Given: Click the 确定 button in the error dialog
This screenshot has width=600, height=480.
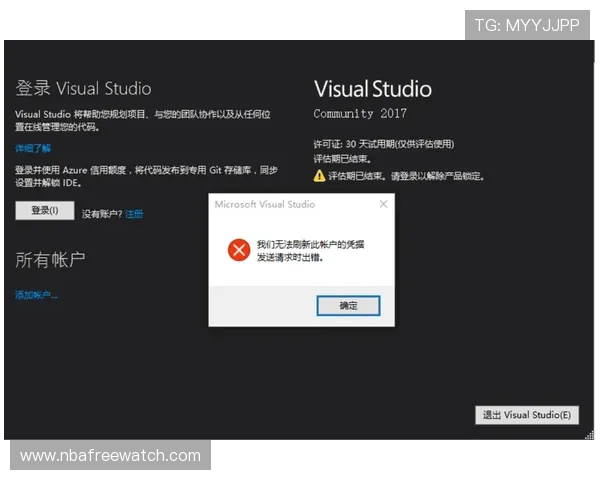Looking at the screenshot, I should pos(348,305).
